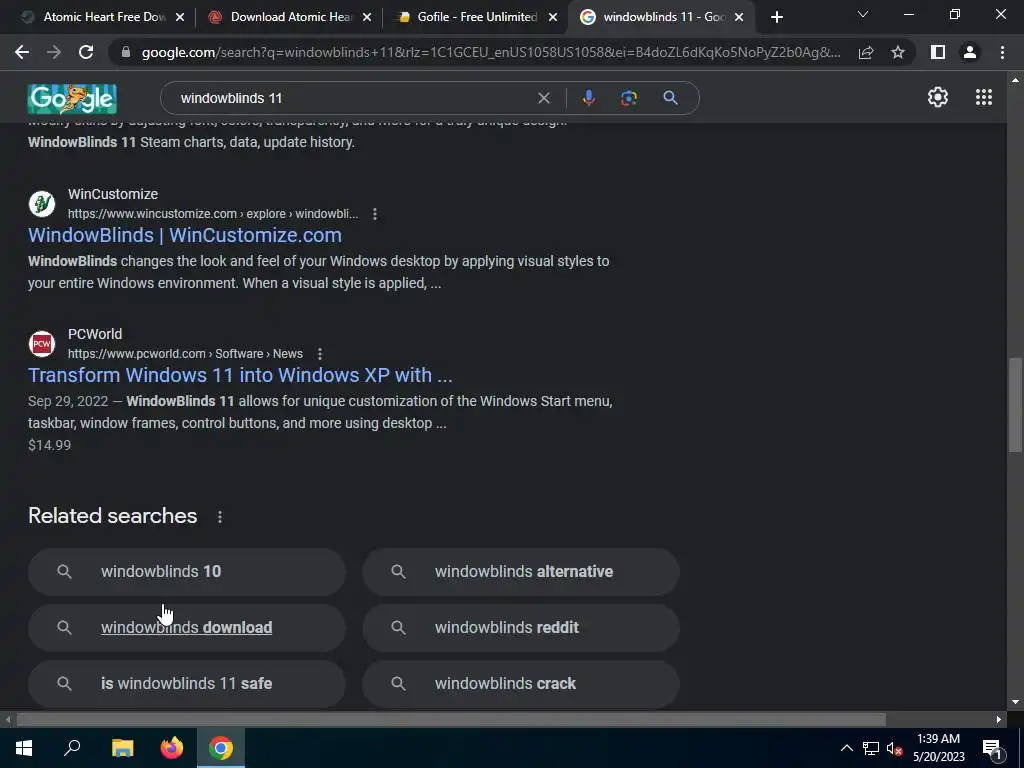
Task: Open the Chrome profile menu
Action: coord(970,52)
